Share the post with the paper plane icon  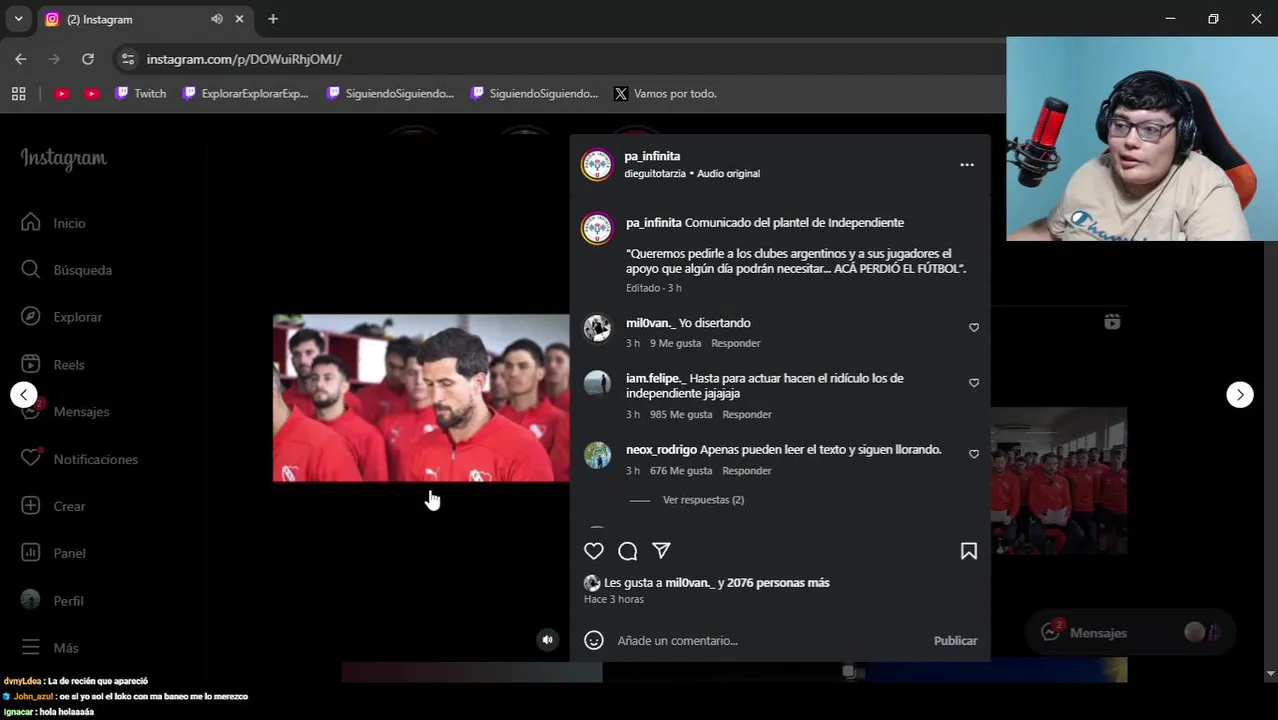pos(661,551)
